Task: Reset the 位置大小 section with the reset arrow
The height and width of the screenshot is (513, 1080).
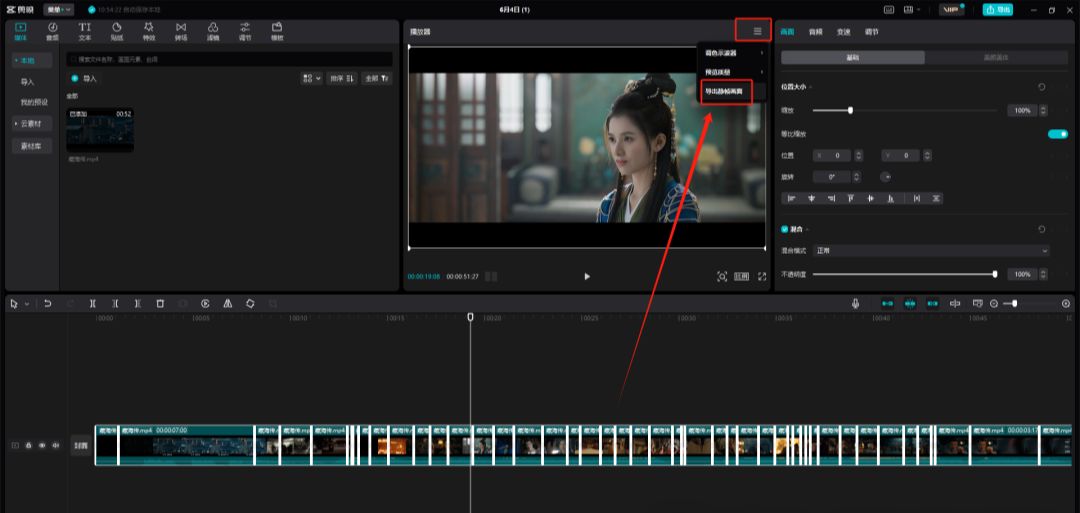Action: [1042, 87]
